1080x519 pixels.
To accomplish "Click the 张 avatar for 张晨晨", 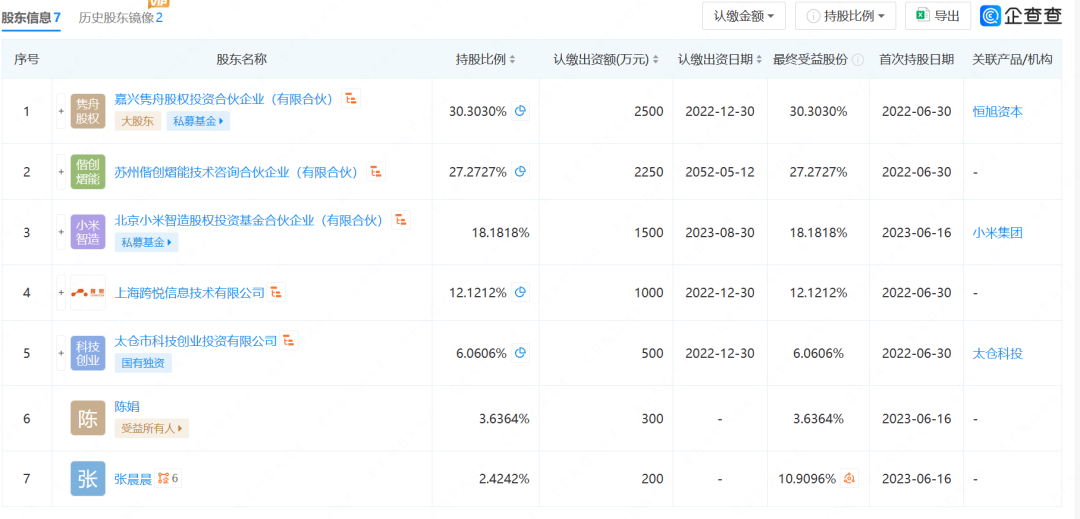I will pyautogui.click(x=88, y=479).
